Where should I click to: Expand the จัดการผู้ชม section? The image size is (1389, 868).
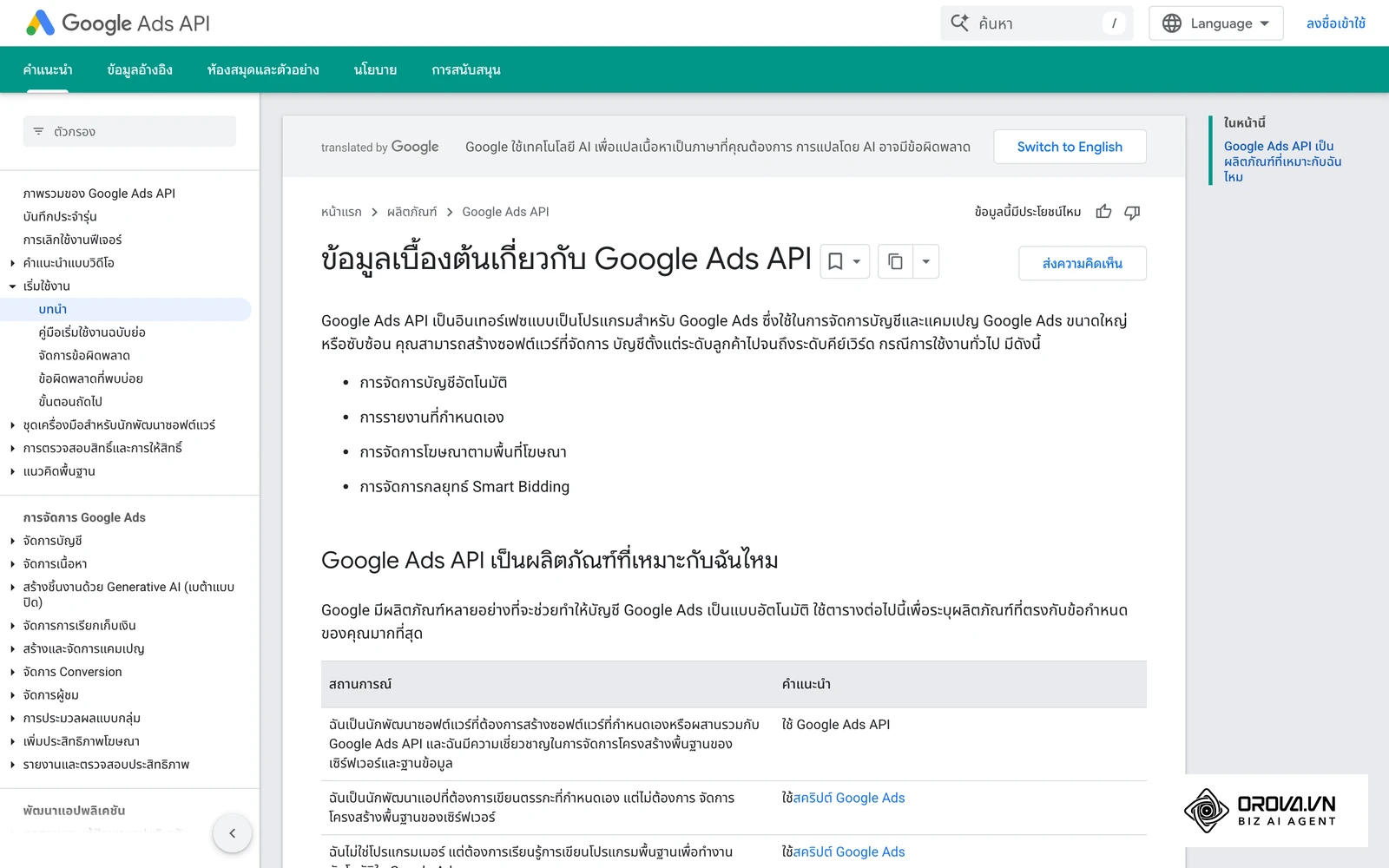tap(12, 695)
